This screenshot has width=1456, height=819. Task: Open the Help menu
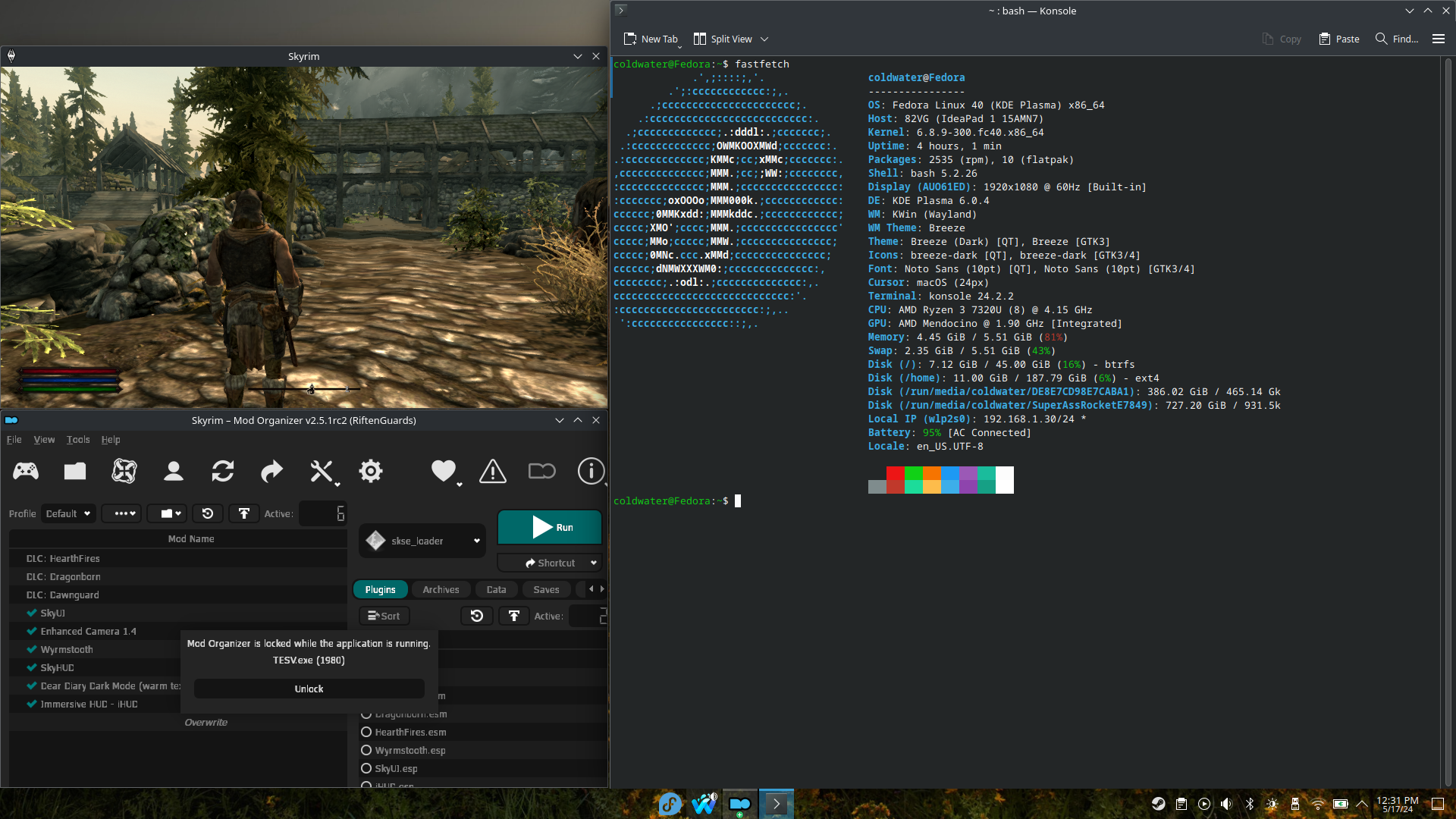(x=111, y=439)
